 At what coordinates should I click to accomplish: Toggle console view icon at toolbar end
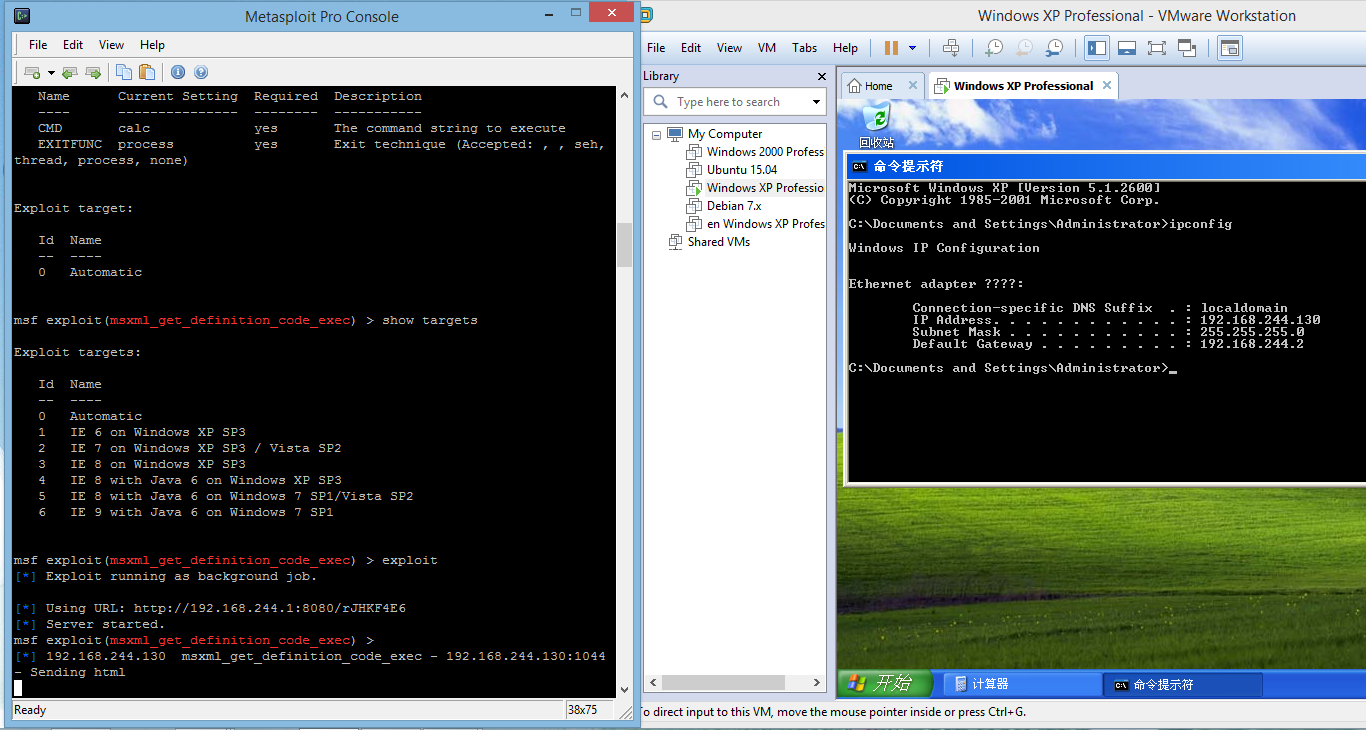[1229, 48]
